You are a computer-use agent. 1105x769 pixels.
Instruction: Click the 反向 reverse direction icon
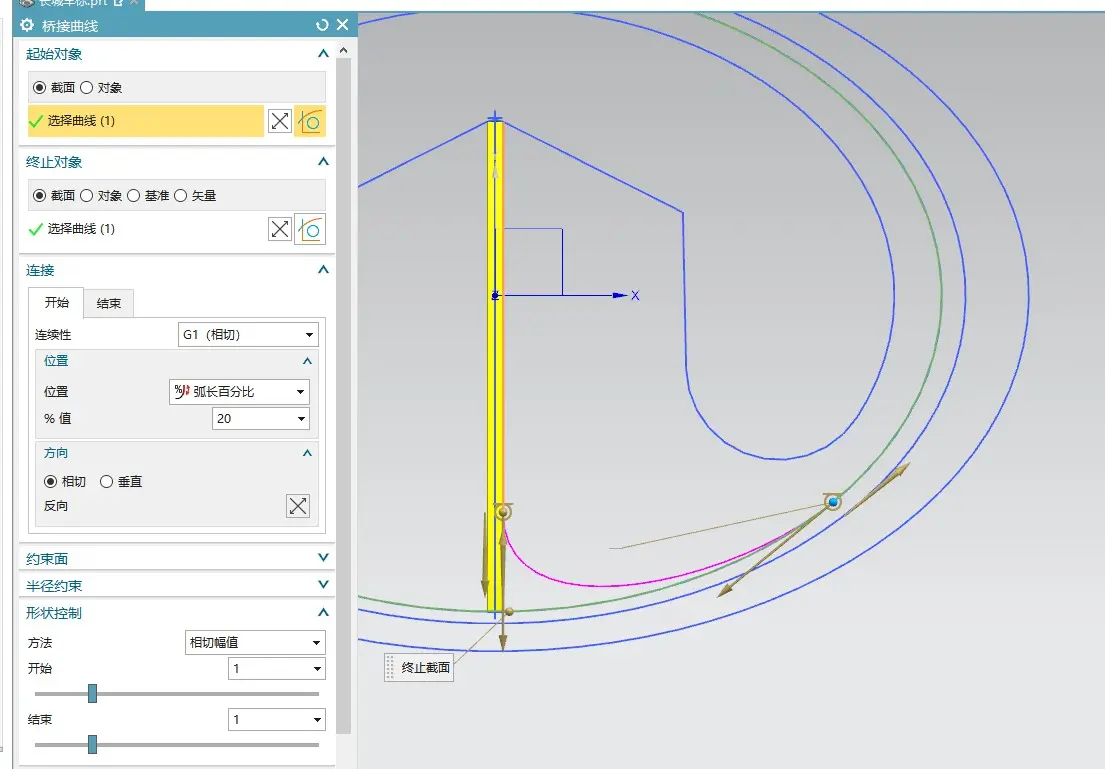click(x=298, y=505)
